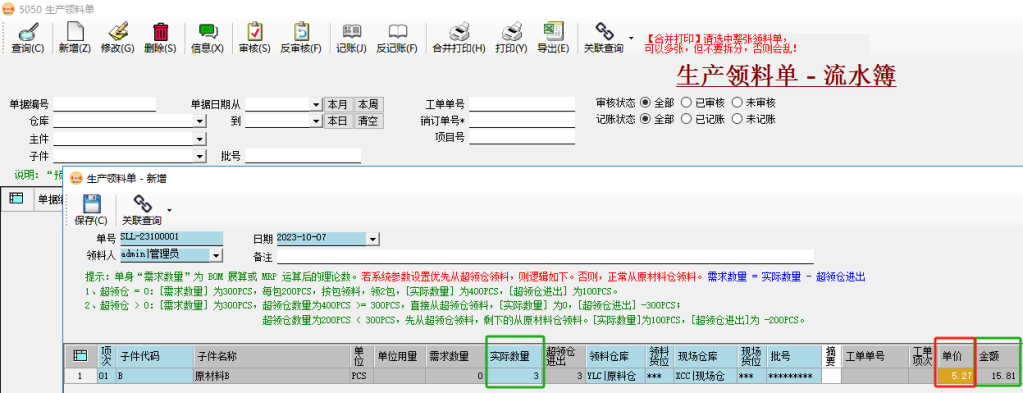
Task: Select the 已审核 radio button
Action: pos(686,102)
